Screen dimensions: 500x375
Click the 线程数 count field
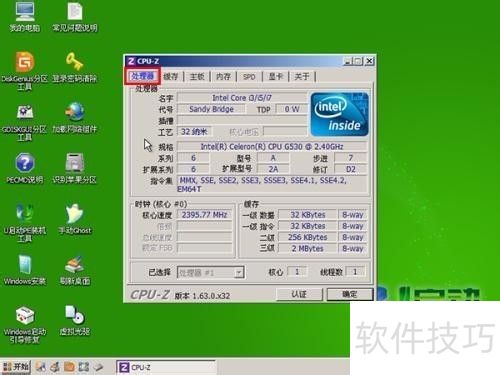pyautogui.click(x=355, y=272)
